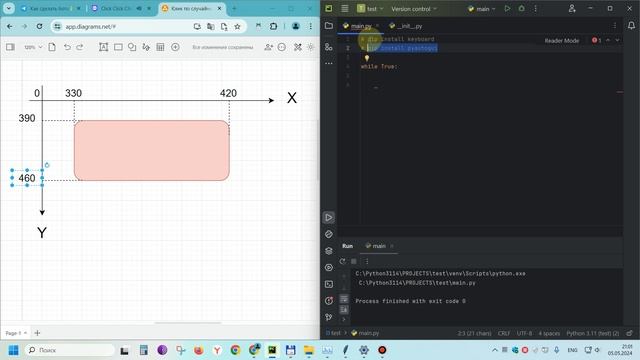The height and width of the screenshot is (360, 640).
Task: Open the Terminal tool window
Action: point(329,284)
